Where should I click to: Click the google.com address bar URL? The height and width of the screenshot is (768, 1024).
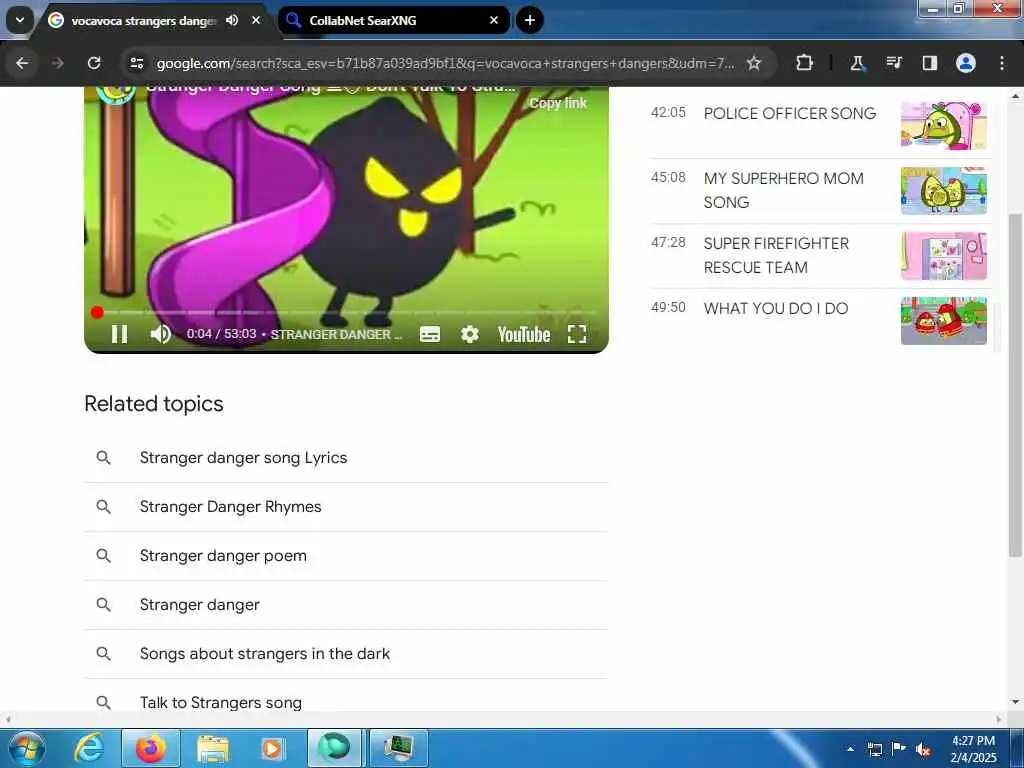click(x=445, y=63)
